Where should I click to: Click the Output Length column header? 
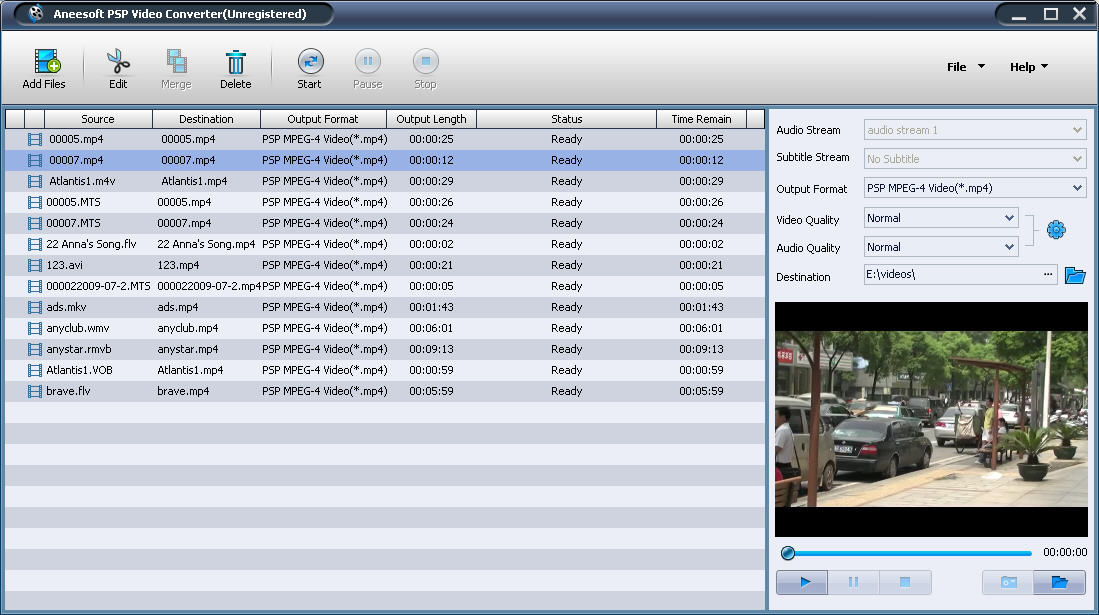click(431, 119)
